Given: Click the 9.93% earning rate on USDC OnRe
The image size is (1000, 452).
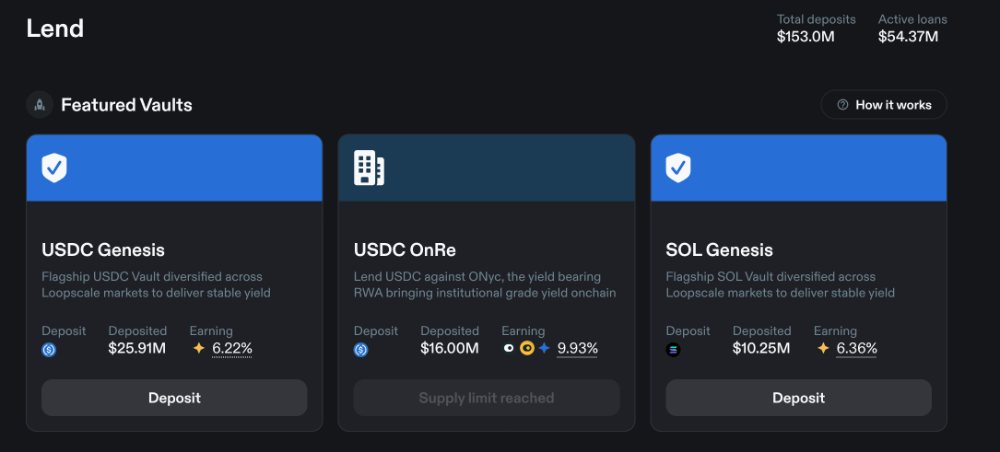Looking at the screenshot, I should point(577,349).
